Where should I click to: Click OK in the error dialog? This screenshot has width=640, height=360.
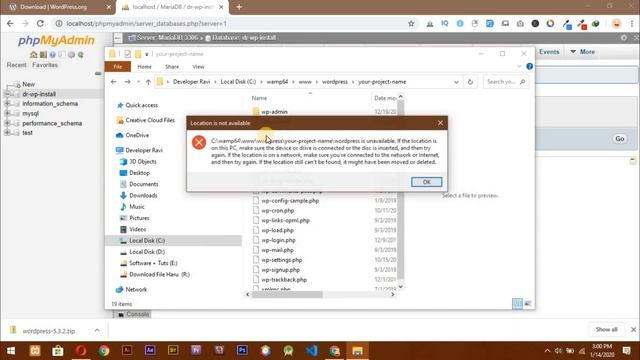(426, 182)
